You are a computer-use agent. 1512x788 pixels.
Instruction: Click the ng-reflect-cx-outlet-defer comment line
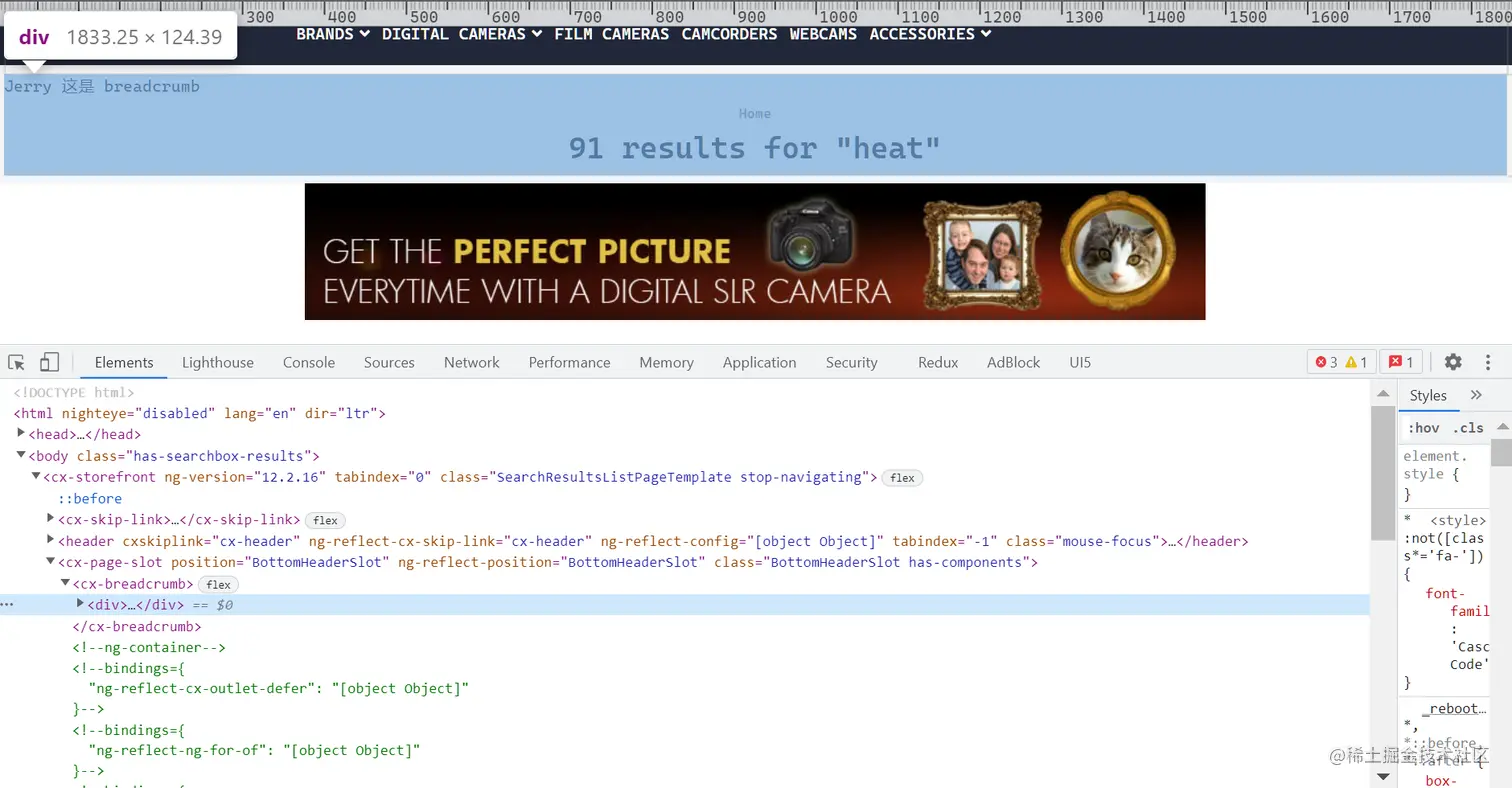279,688
